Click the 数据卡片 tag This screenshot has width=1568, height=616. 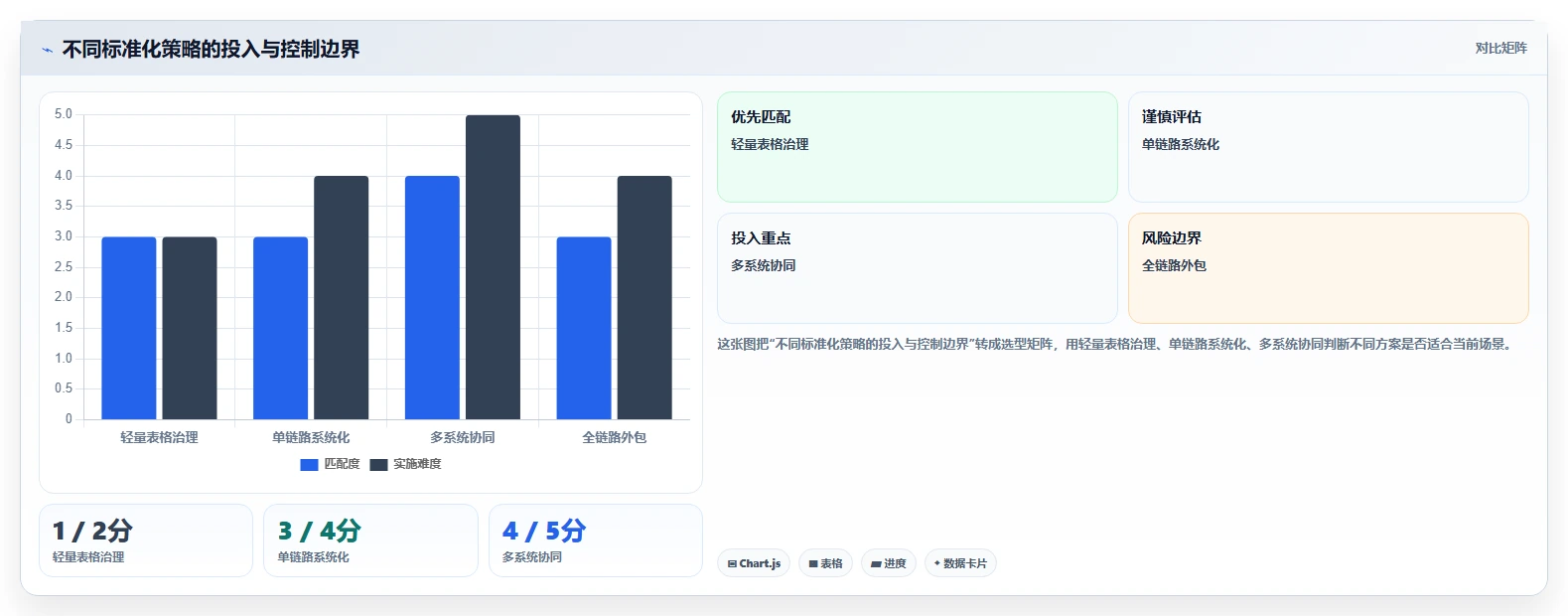(x=960, y=563)
